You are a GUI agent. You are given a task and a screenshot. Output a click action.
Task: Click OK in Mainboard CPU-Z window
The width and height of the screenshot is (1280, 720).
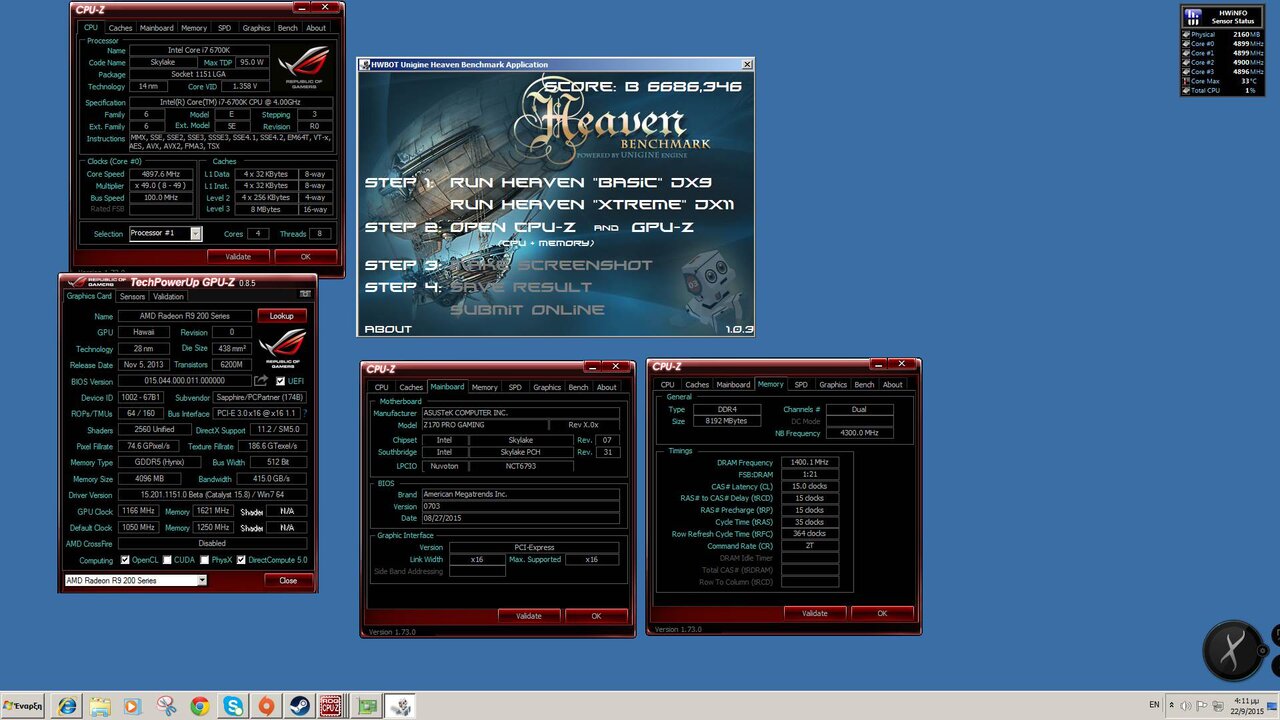(596, 616)
